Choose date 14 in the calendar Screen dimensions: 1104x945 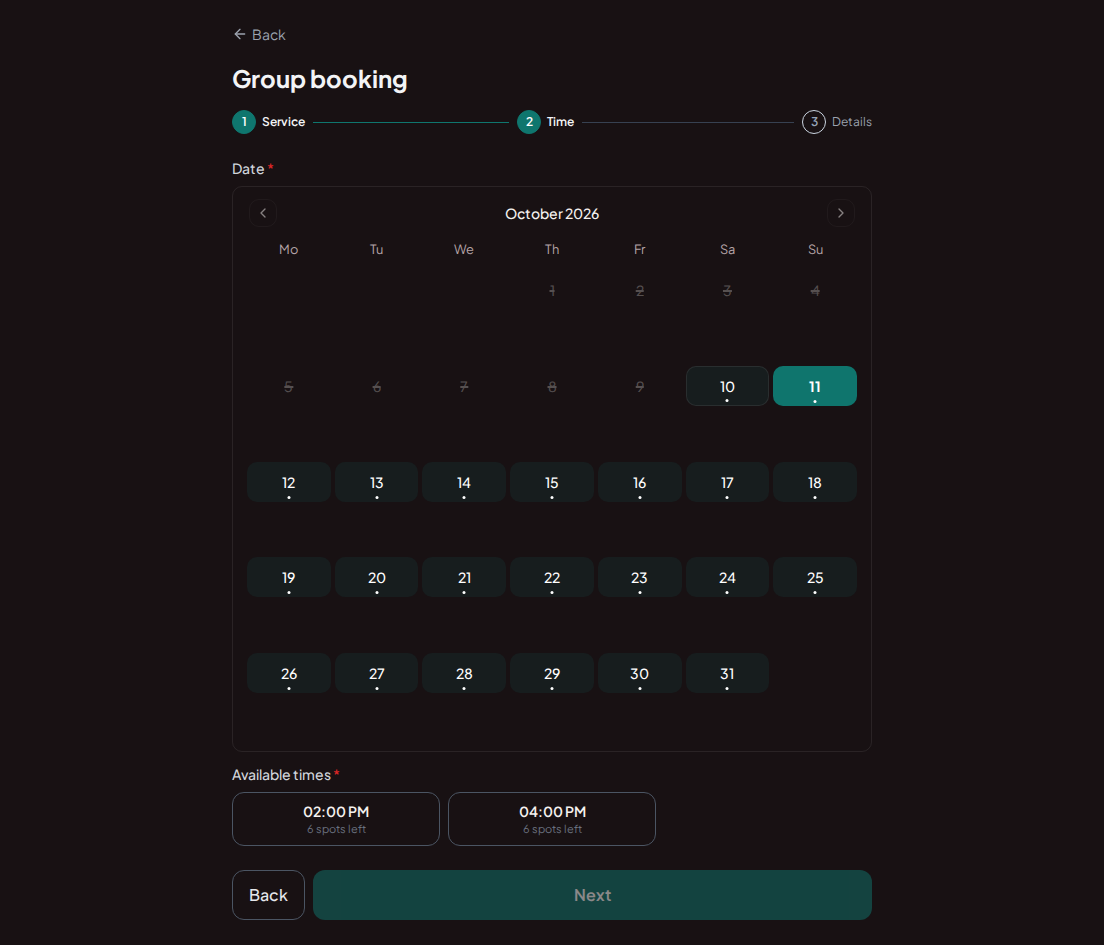point(464,482)
